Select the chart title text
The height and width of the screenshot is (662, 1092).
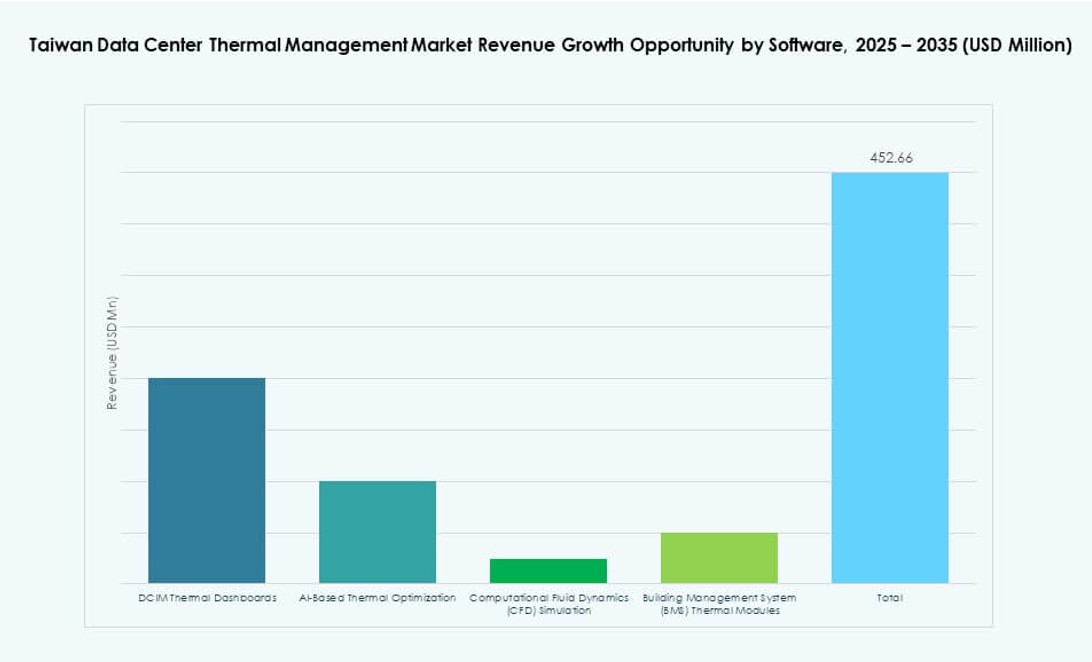click(x=546, y=44)
